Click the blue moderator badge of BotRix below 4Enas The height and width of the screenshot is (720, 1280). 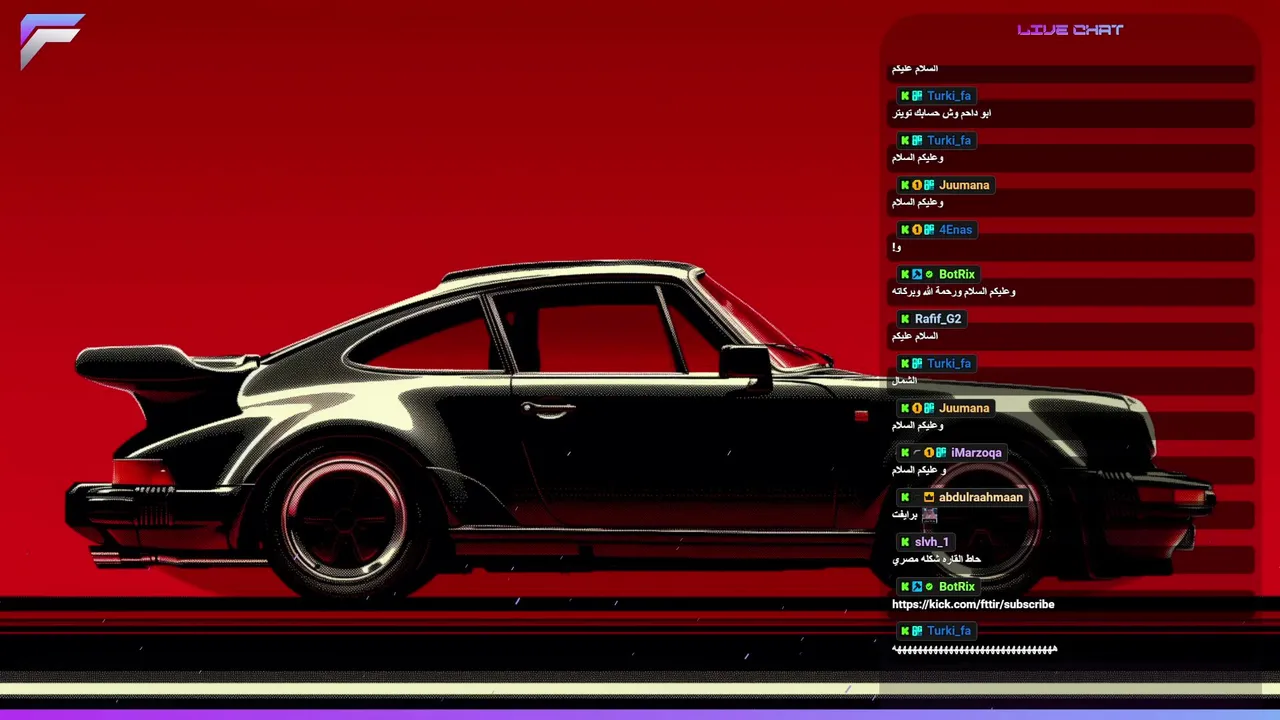click(x=917, y=274)
